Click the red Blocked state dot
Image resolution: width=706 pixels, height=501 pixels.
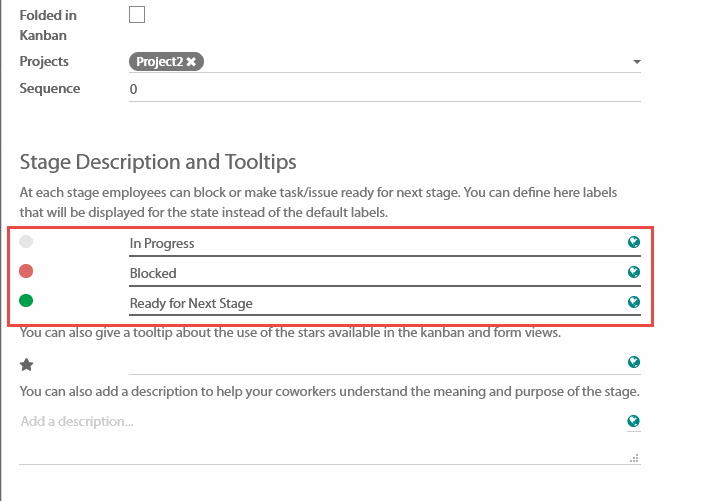(26, 271)
